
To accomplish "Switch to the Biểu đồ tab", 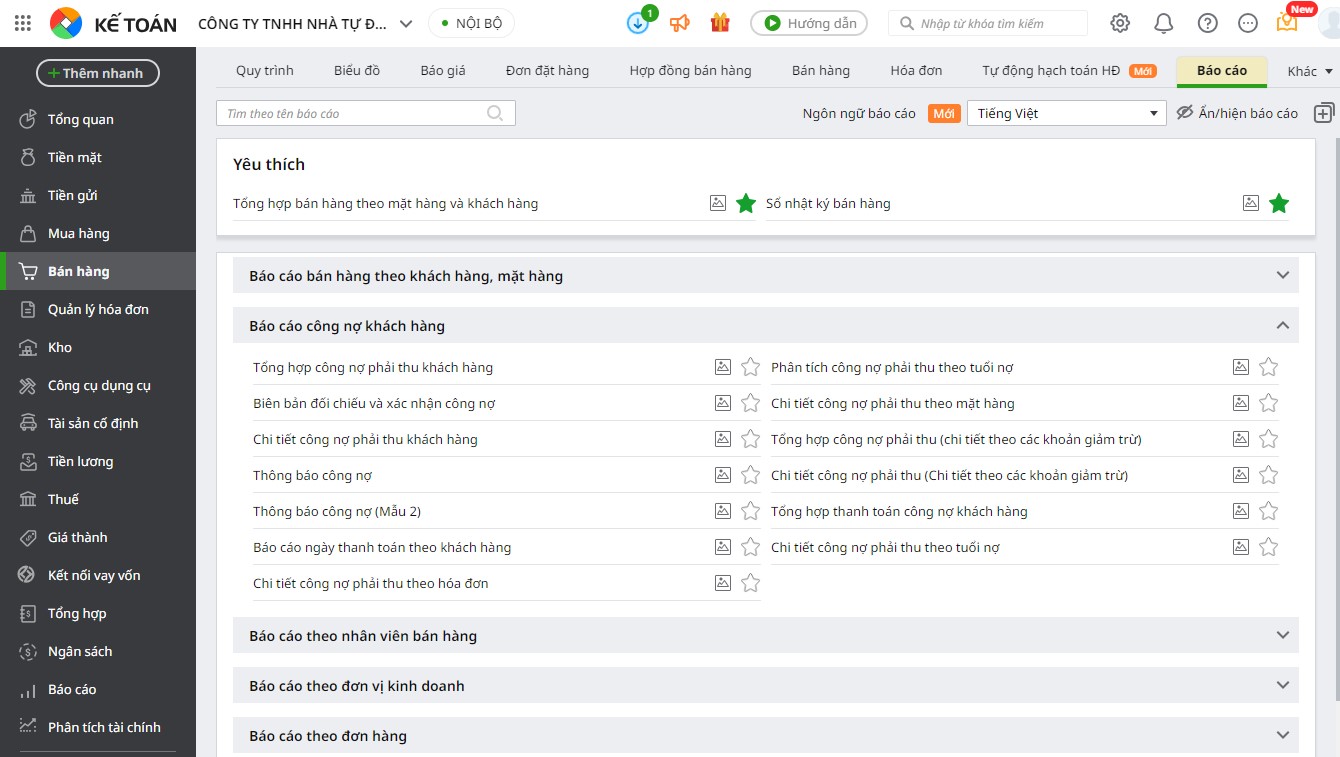I will click(x=357, y=70).
